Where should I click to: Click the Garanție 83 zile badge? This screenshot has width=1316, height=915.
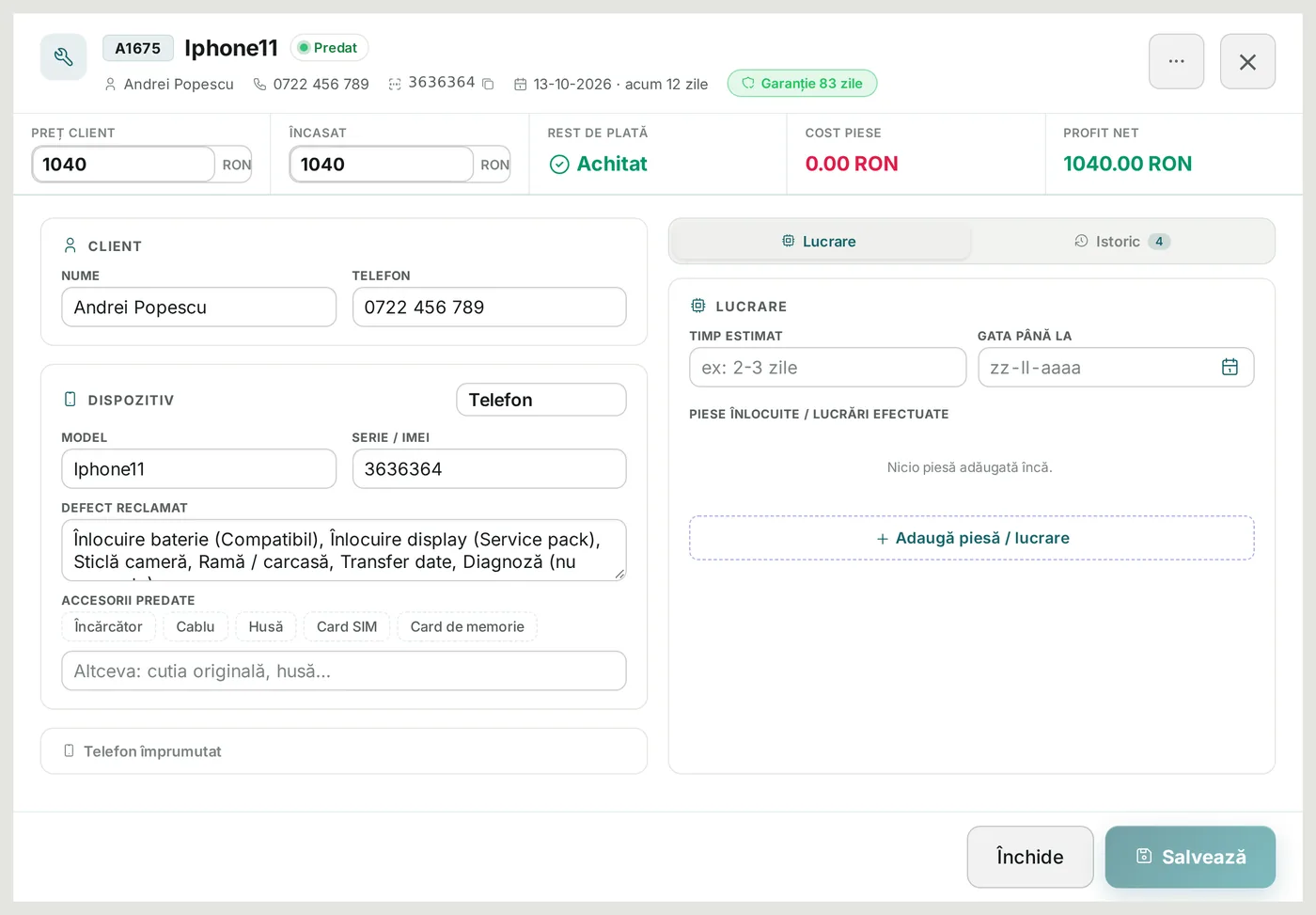pyautogui.click(x=802, y=83)
